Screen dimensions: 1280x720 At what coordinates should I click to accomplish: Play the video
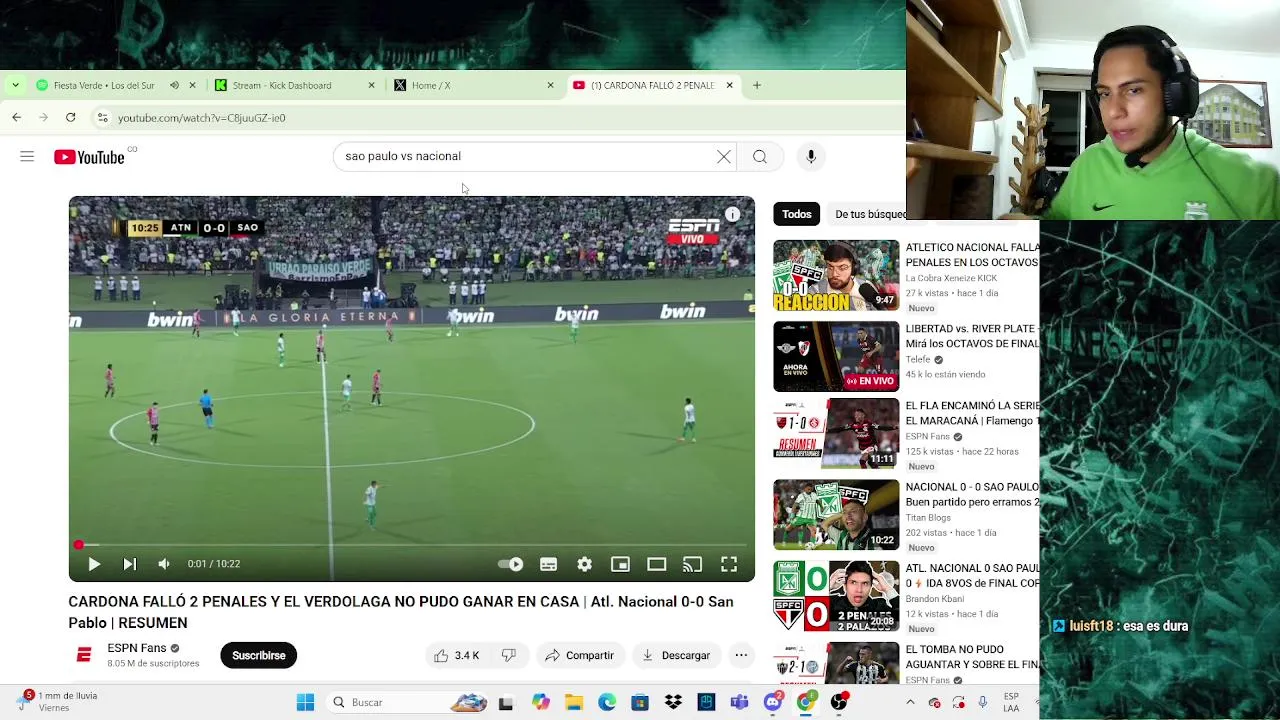(94, 564)
